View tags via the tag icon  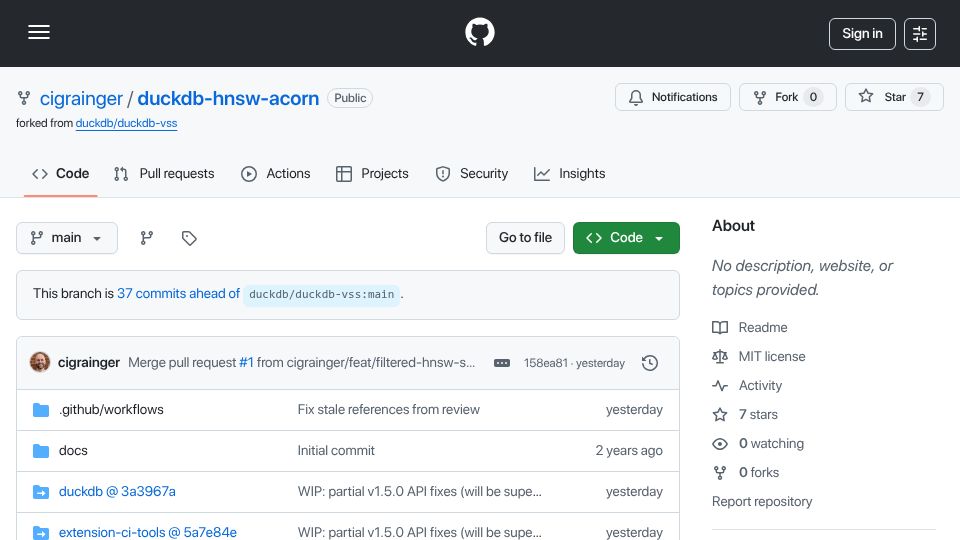coord(189,238)
